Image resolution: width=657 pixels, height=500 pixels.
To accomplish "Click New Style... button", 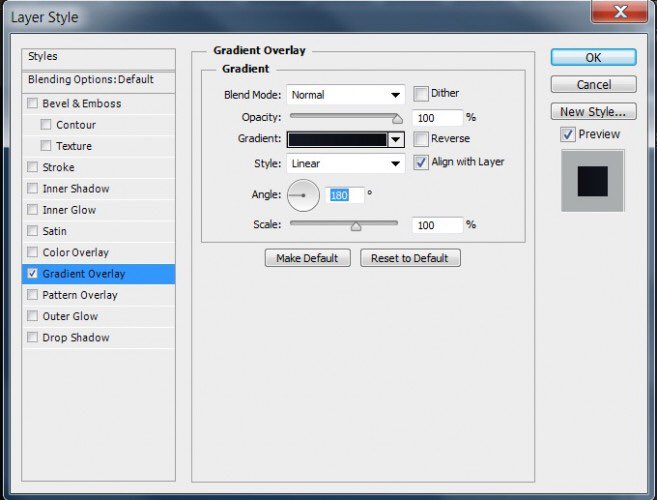I will [593, 111].
